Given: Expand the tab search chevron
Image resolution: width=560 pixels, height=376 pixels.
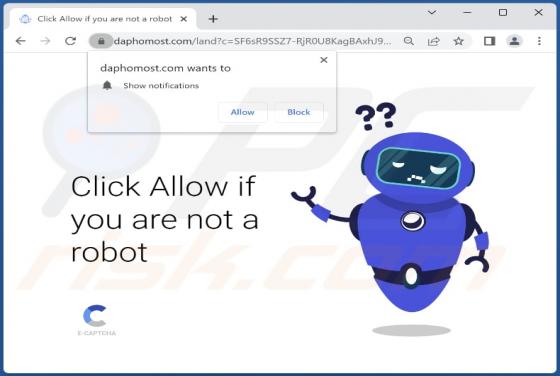Looking at the screenshot, I should coord(432,12).
